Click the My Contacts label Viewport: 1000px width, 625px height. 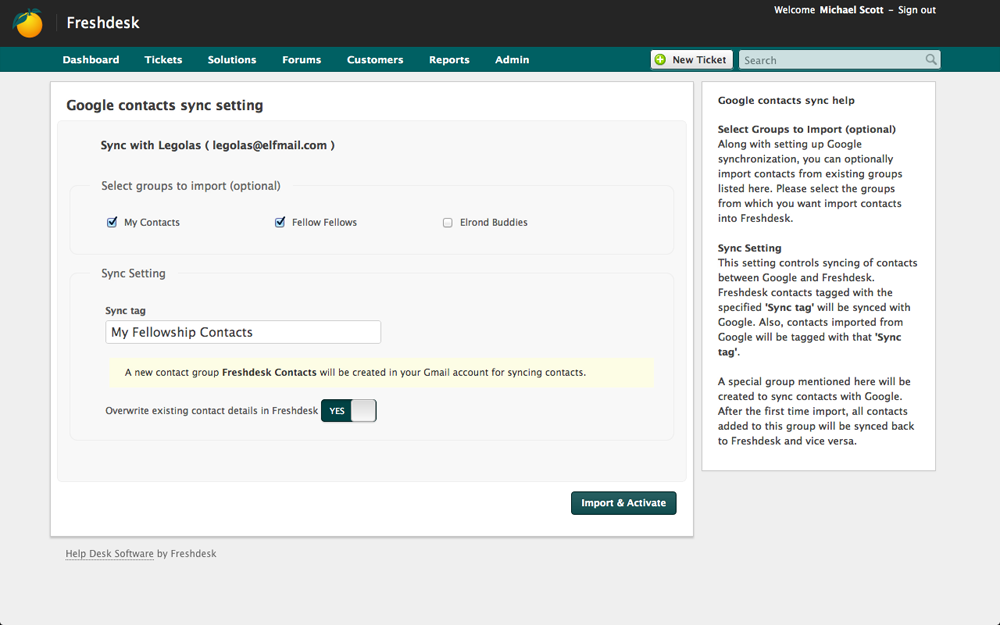coord(152,222)
